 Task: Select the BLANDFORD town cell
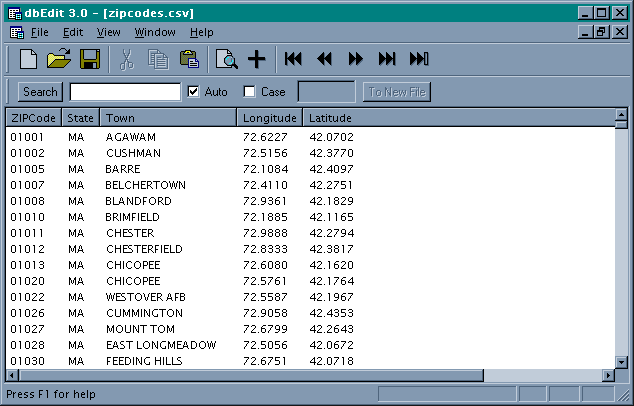[x=138, y=201]
